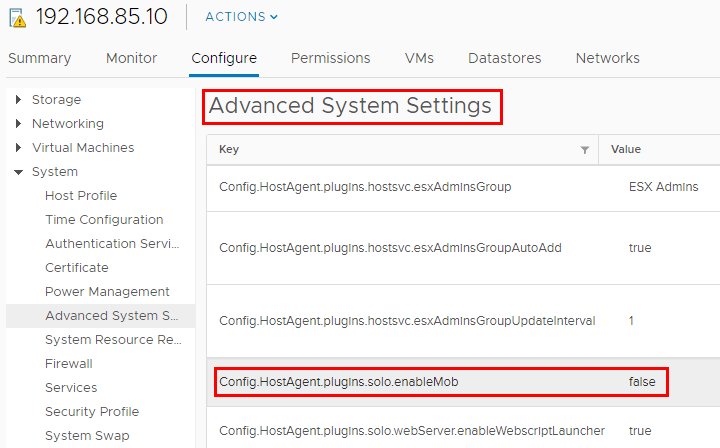Select the Security Profile item
The image size is (720, 448).
coord(92,412)
